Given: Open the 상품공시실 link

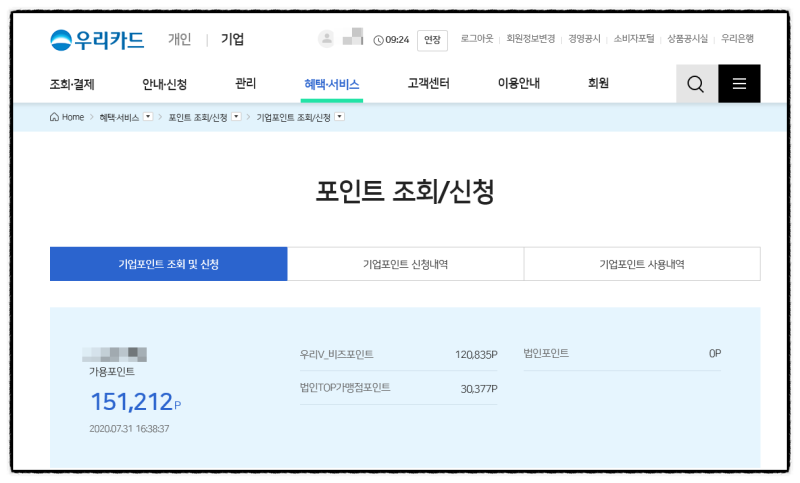Looking at the screenshot, I should point(688,39).
